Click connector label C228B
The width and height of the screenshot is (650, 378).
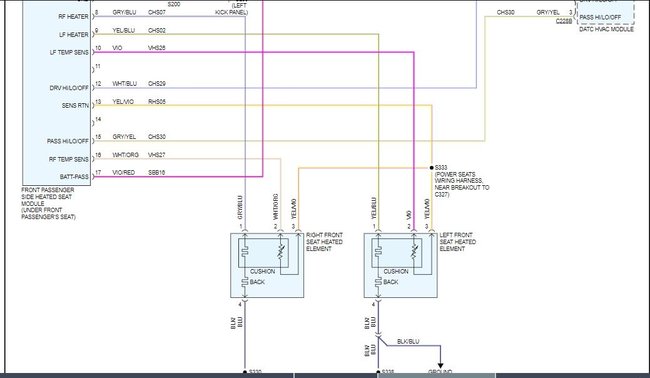[x=564, y=21]
